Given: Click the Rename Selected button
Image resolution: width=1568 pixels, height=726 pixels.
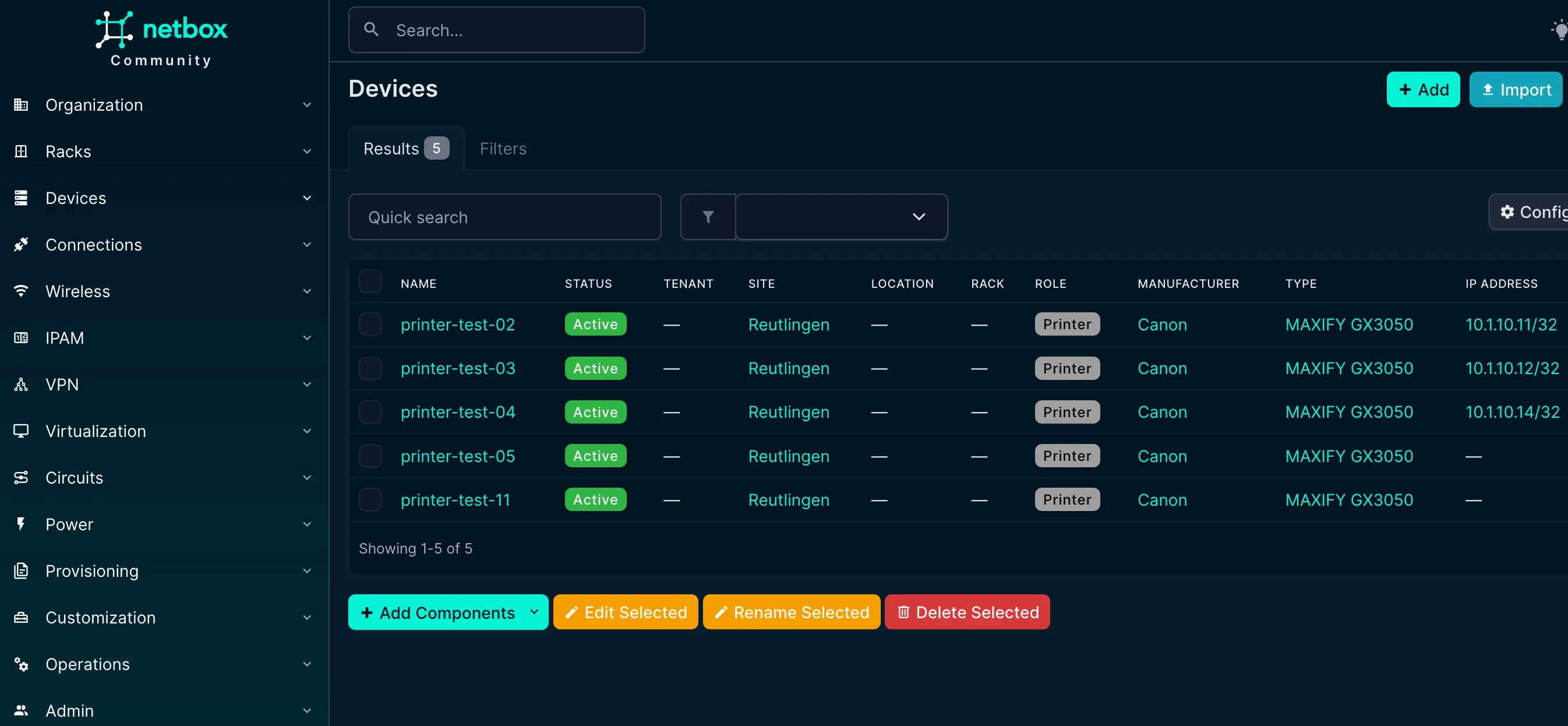Looking at the screenshot, I should [x=792, y=611].
